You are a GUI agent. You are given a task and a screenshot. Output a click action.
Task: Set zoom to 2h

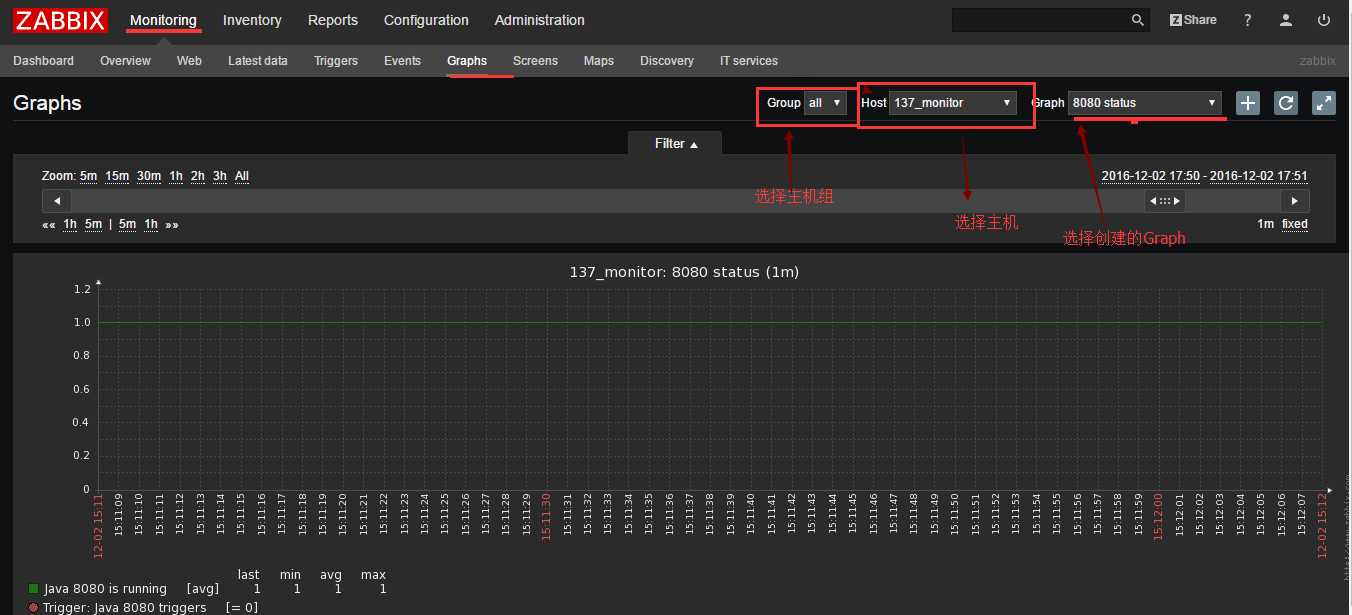pyautogui.click(x=198, y=176)
